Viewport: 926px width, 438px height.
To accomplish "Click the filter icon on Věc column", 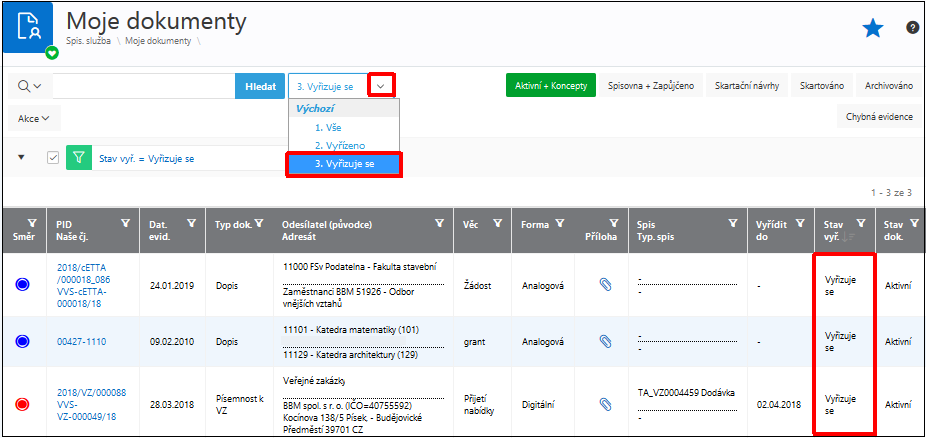I will (497, 223).
